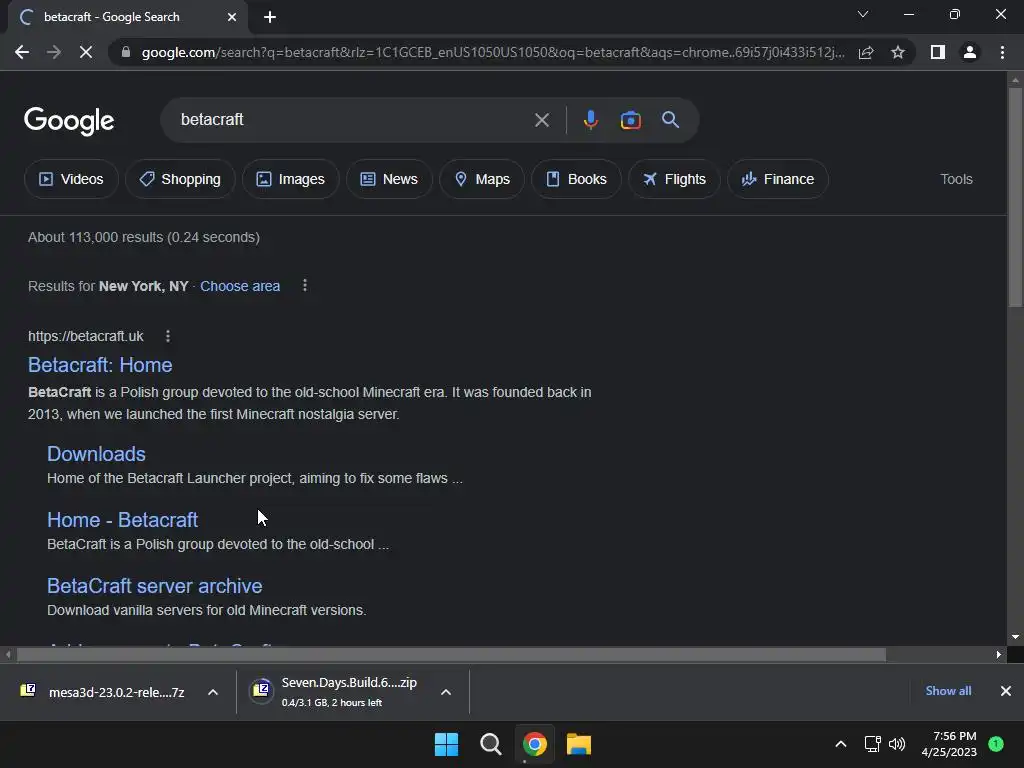The image size is (1024, 768).
Task: Switch to Books results
Action: click(577, 179)
